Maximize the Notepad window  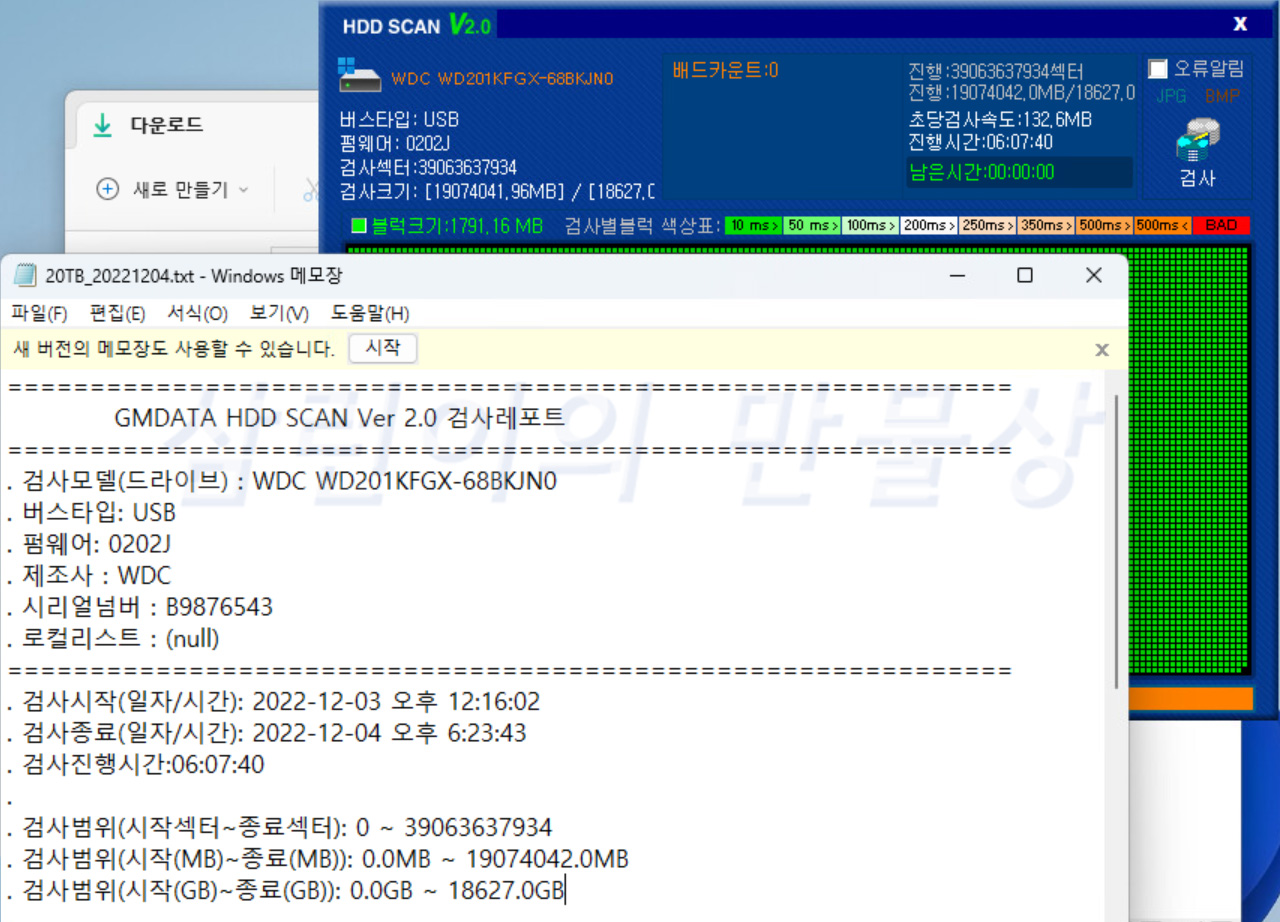(1025, 275)
